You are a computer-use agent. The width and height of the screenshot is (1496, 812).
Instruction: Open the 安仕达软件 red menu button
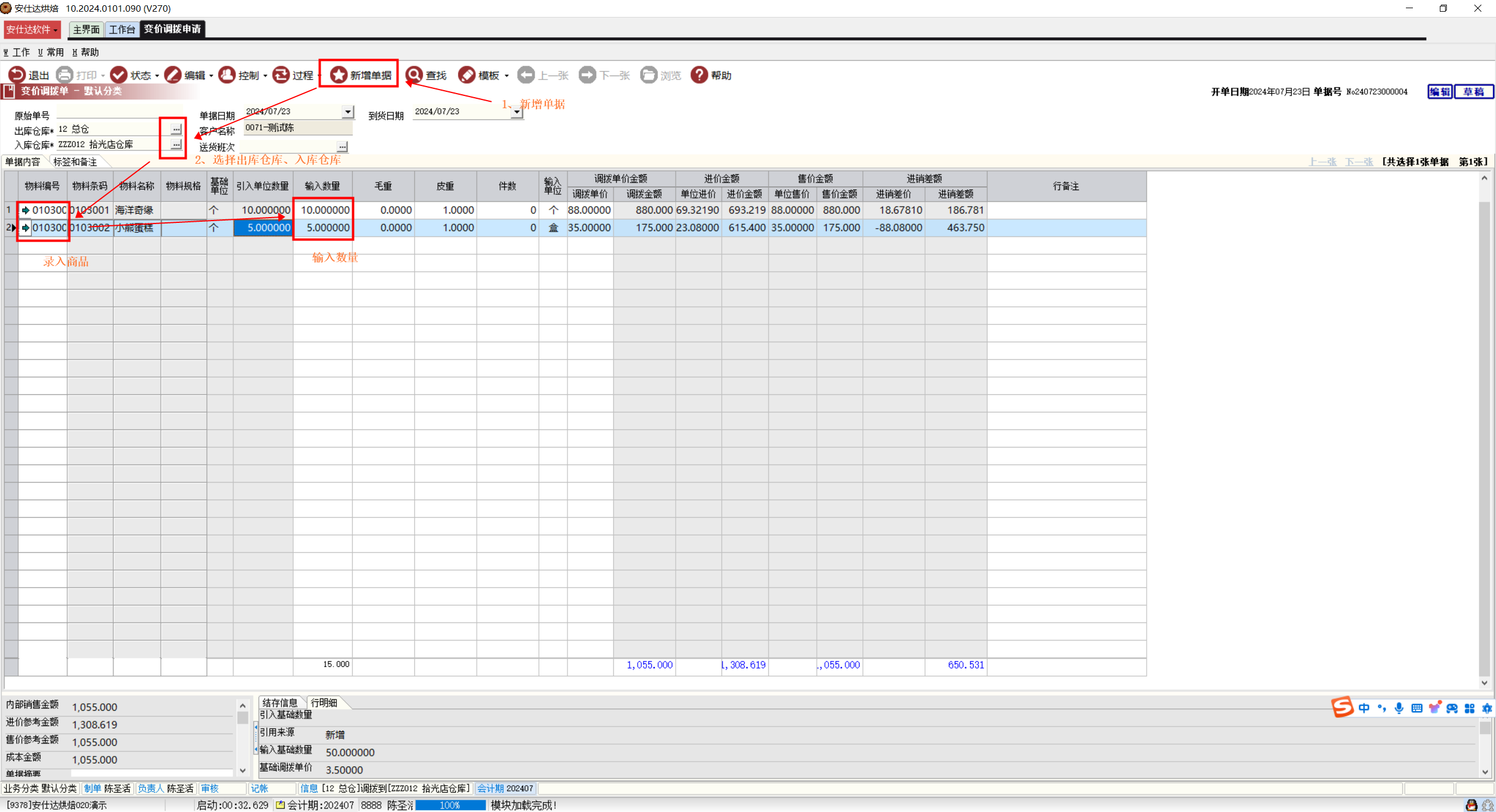(x=32, y=29)
